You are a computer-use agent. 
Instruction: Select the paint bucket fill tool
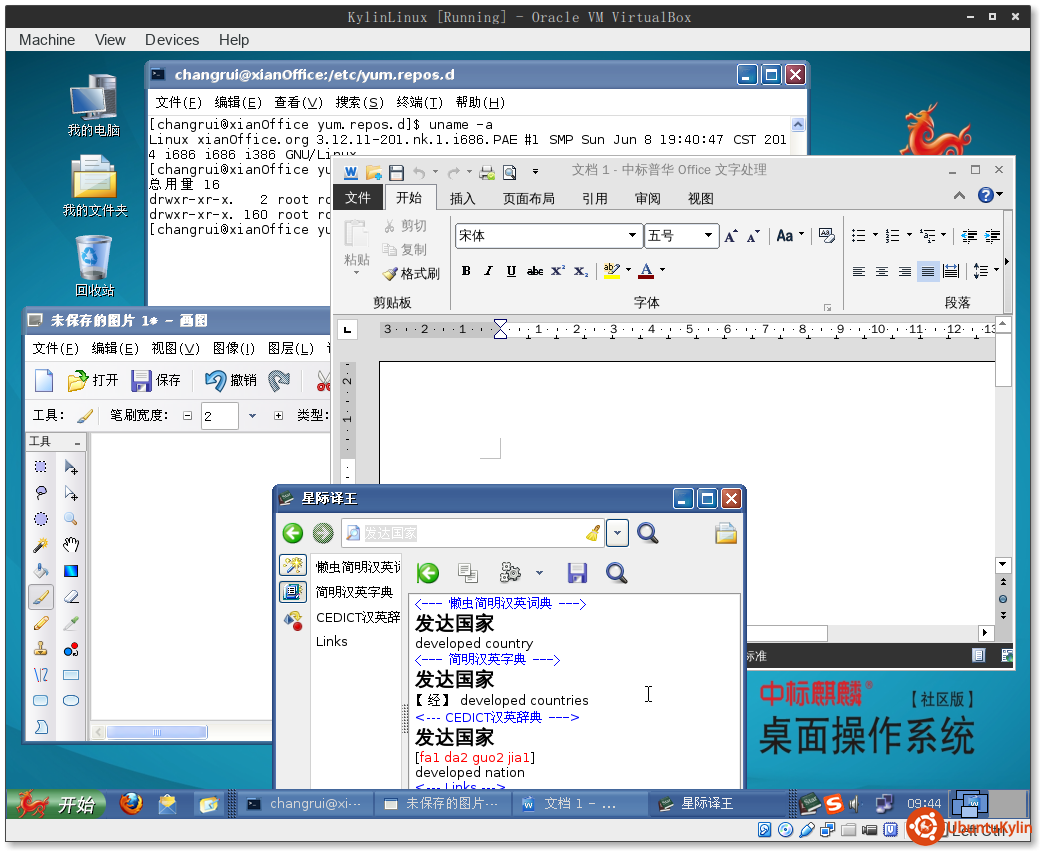tap(41, 571)
